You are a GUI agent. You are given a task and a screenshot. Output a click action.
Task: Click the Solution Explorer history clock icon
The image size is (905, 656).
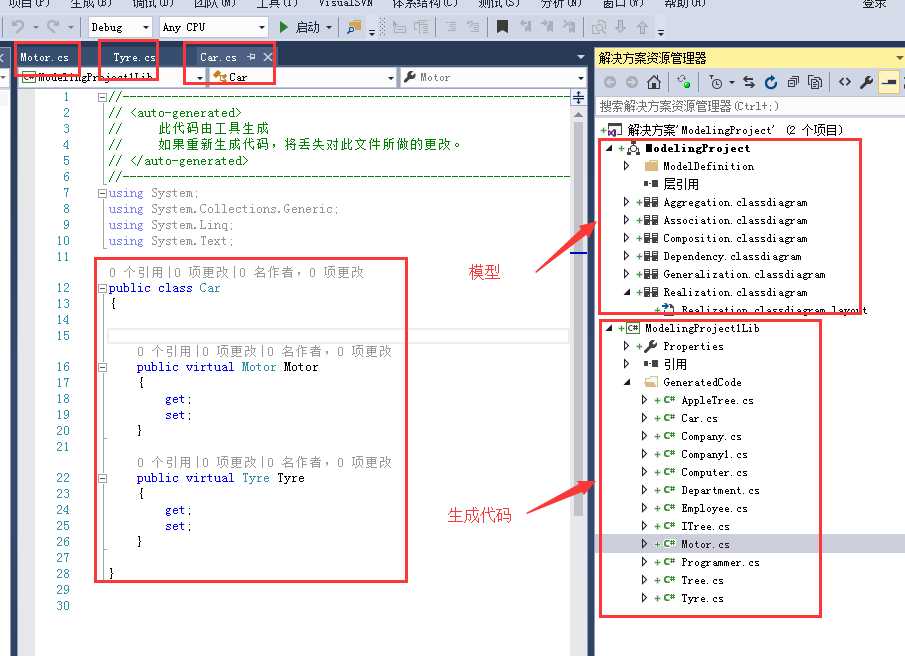pyautogui.click(x=716, y=83)
